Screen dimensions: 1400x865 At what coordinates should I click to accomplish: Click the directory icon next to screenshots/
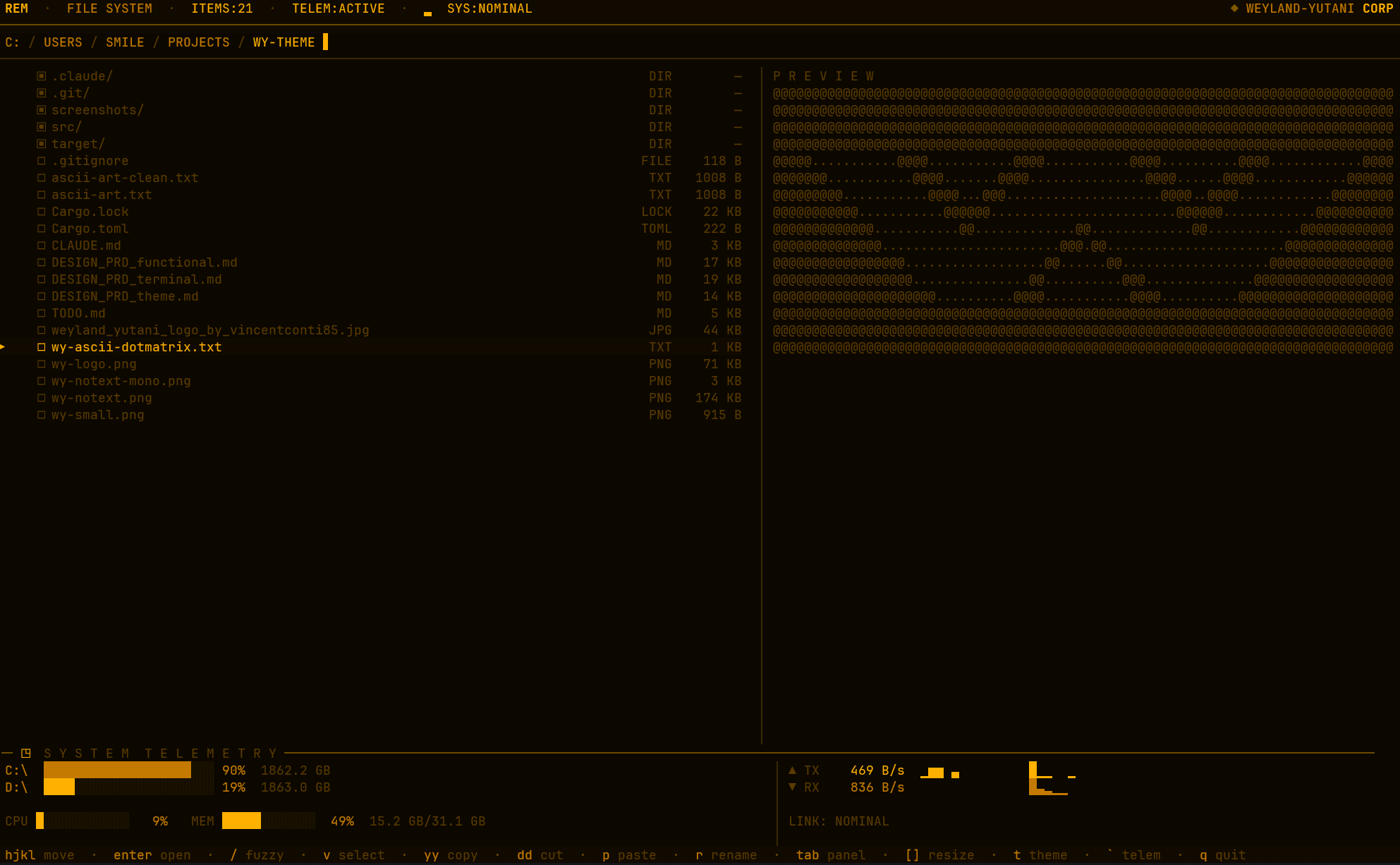point(42,109)
